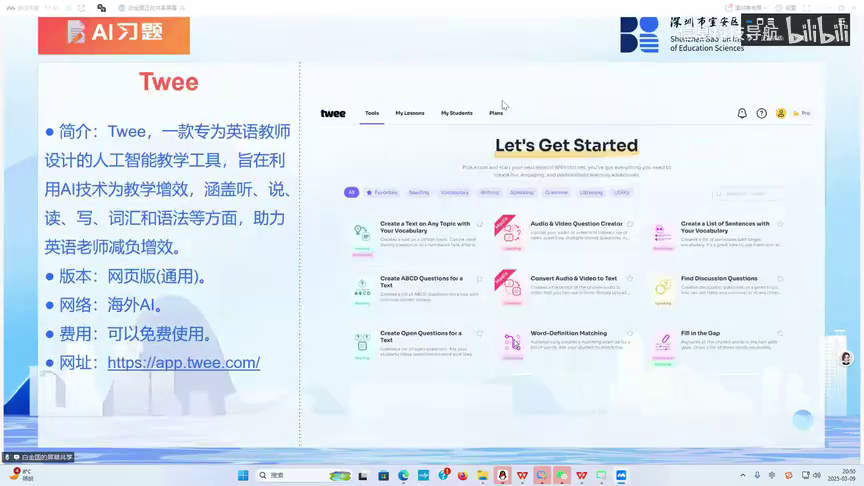Select the Vocabulary filter chip
864x486 pixels.
(x=455, y=192)
